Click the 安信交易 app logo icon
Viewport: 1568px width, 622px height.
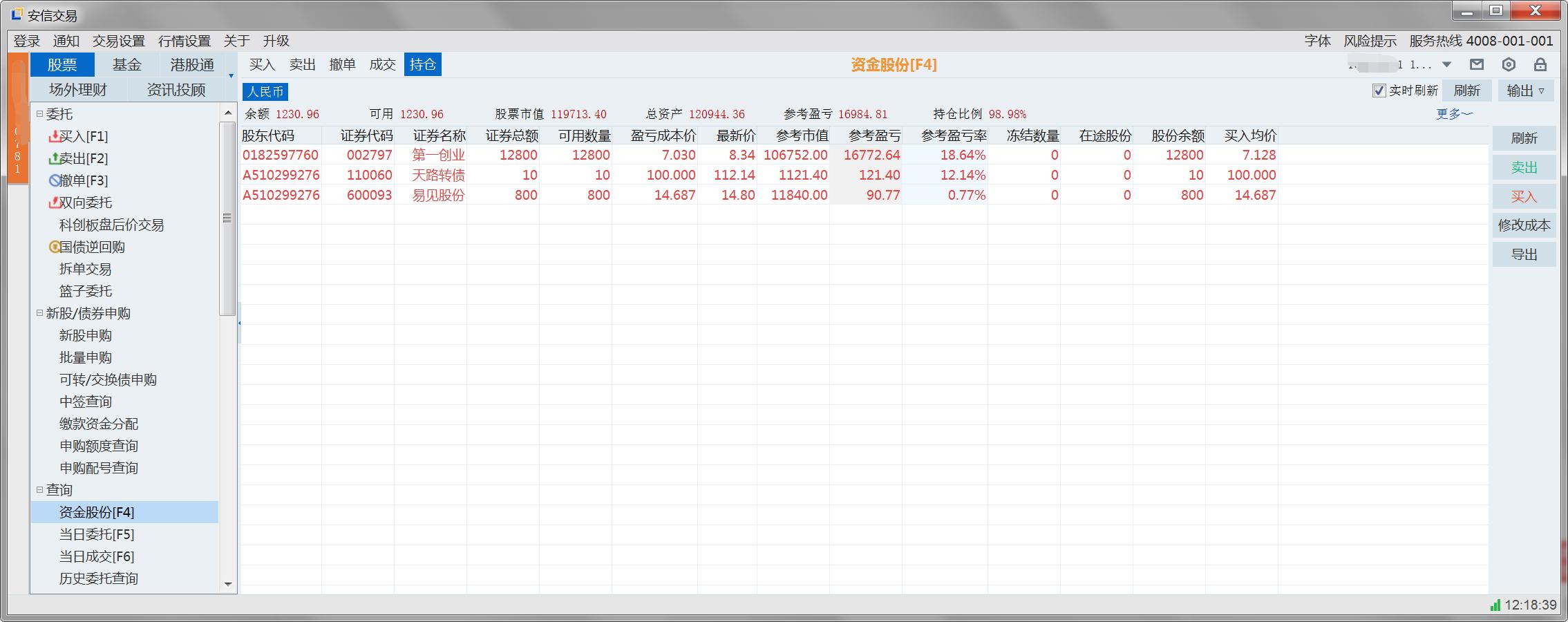coord(17,14)
